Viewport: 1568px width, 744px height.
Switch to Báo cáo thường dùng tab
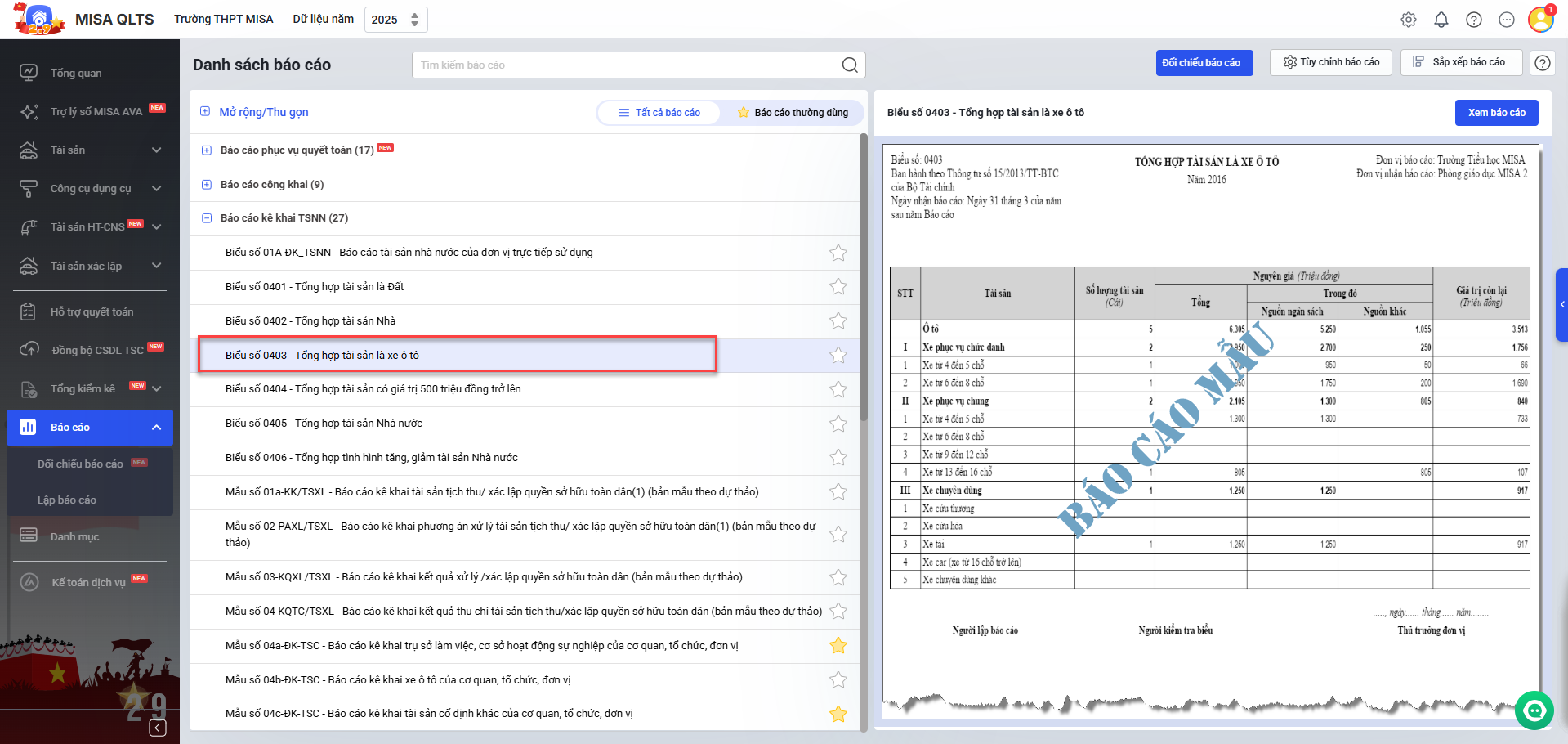coord(792,113)
